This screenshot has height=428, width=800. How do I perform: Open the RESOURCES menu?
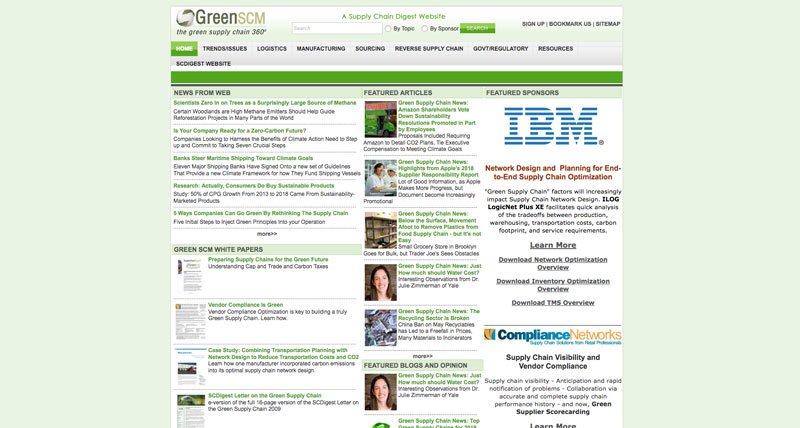click(556, 48)
